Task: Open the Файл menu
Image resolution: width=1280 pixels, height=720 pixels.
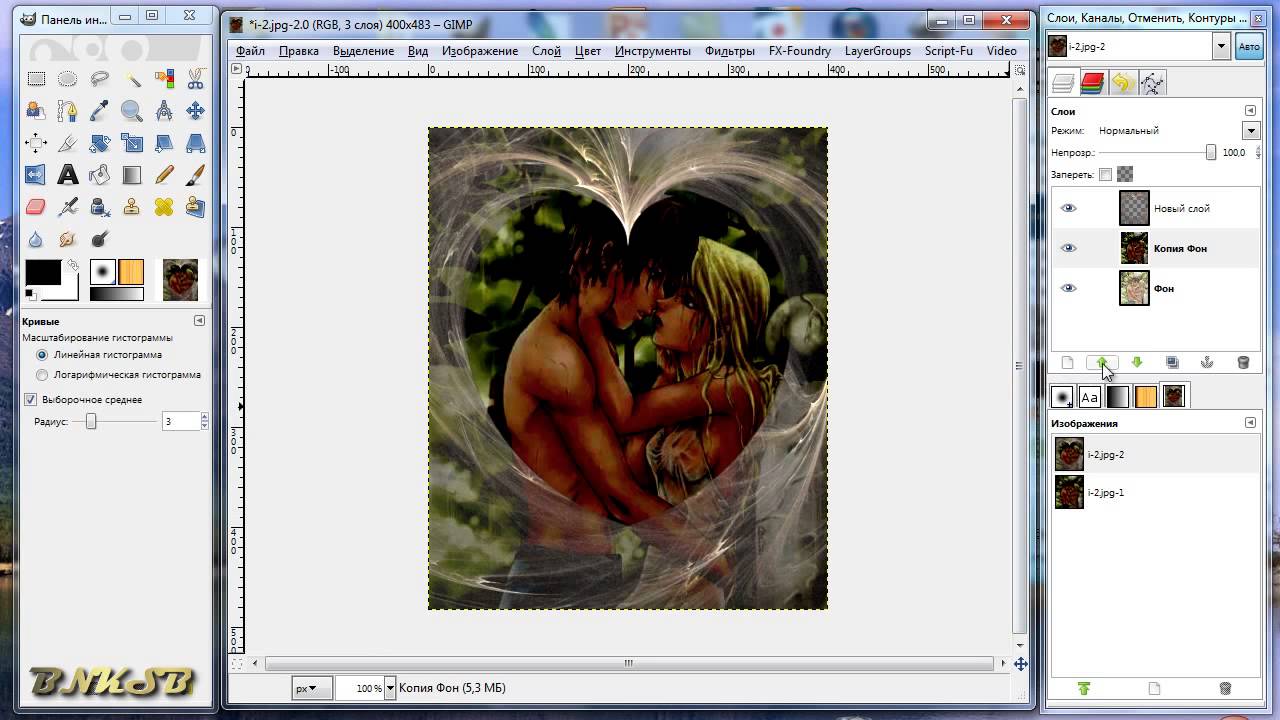Action: [x=251, y=51]
